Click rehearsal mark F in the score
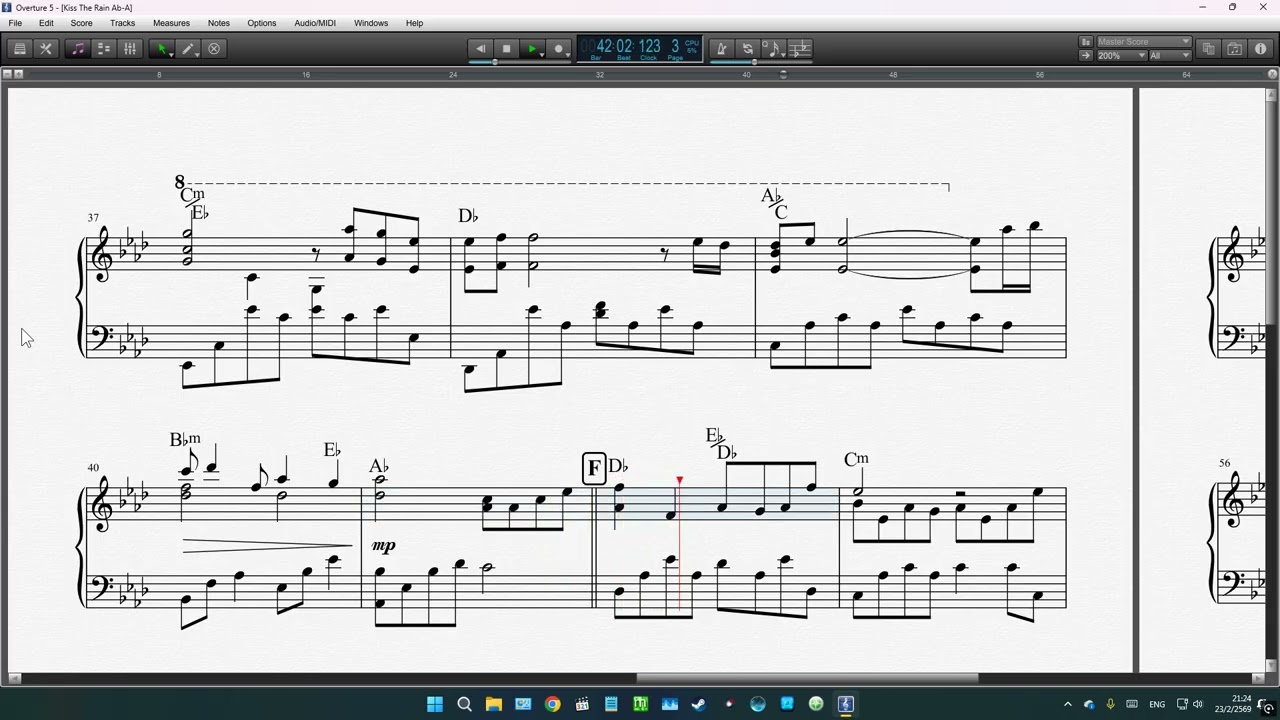 594,468
